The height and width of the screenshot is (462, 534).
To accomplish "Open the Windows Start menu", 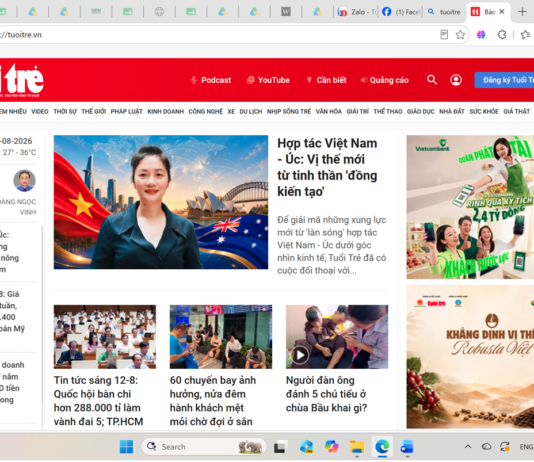I will 126,447.
